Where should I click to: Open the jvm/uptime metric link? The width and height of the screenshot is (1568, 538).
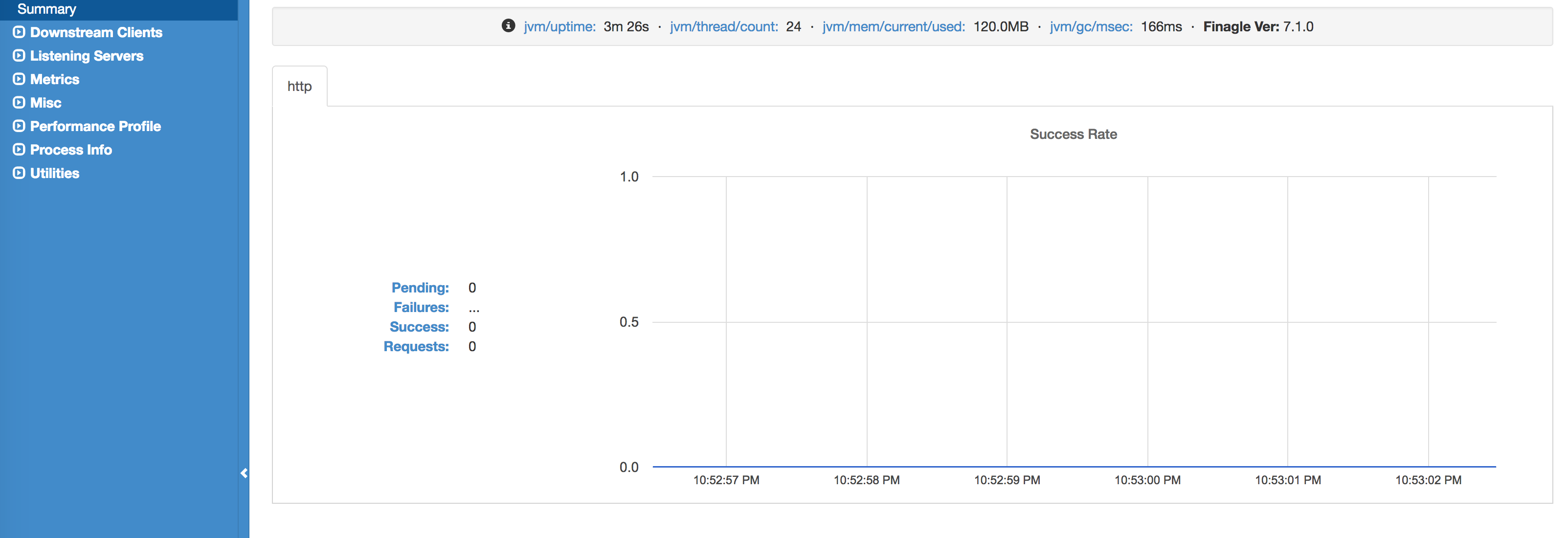[560, 27]
